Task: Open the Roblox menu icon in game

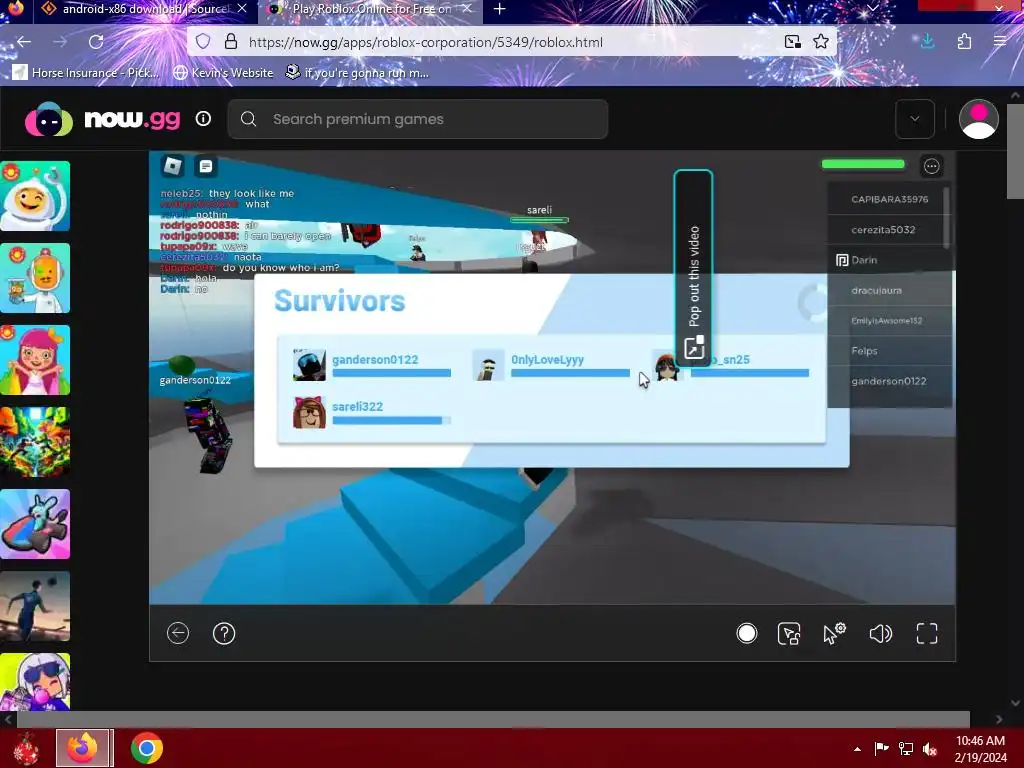Action: [172, 166]
